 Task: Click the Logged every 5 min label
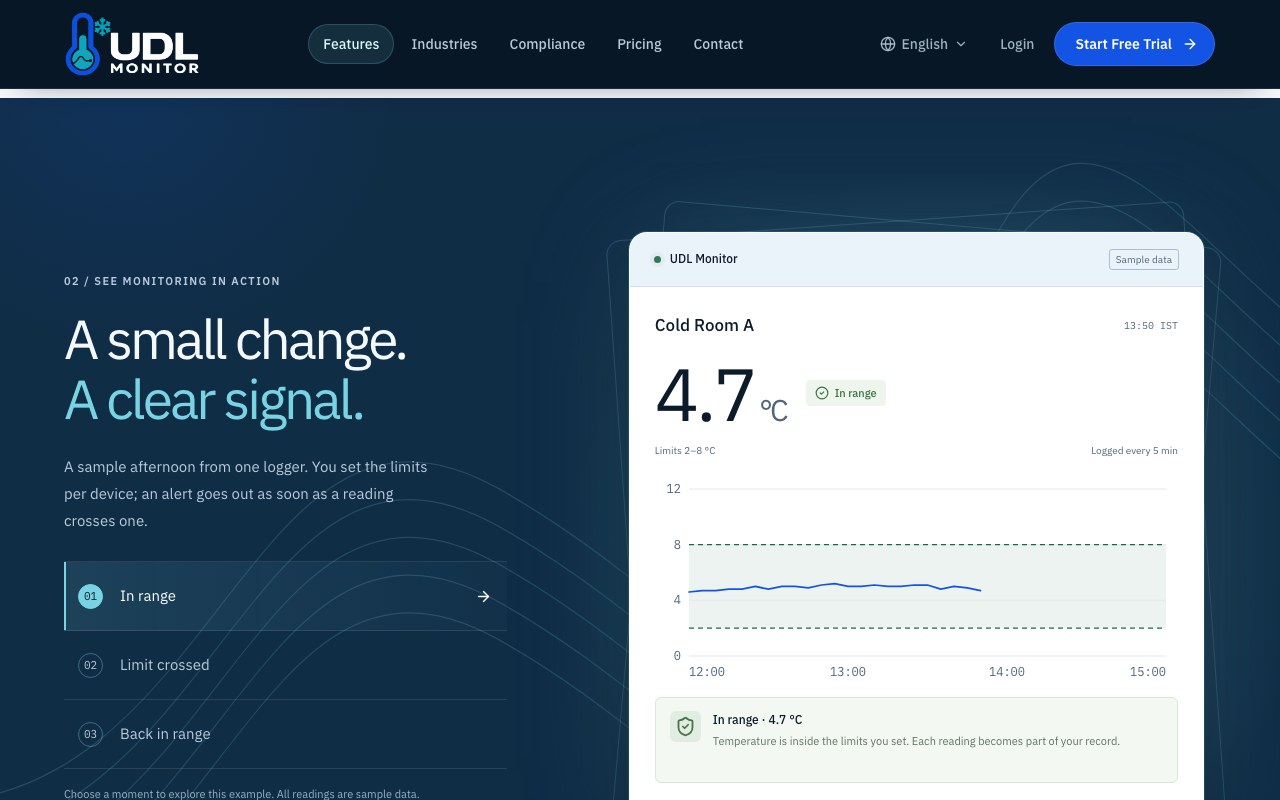point(1134,451)
